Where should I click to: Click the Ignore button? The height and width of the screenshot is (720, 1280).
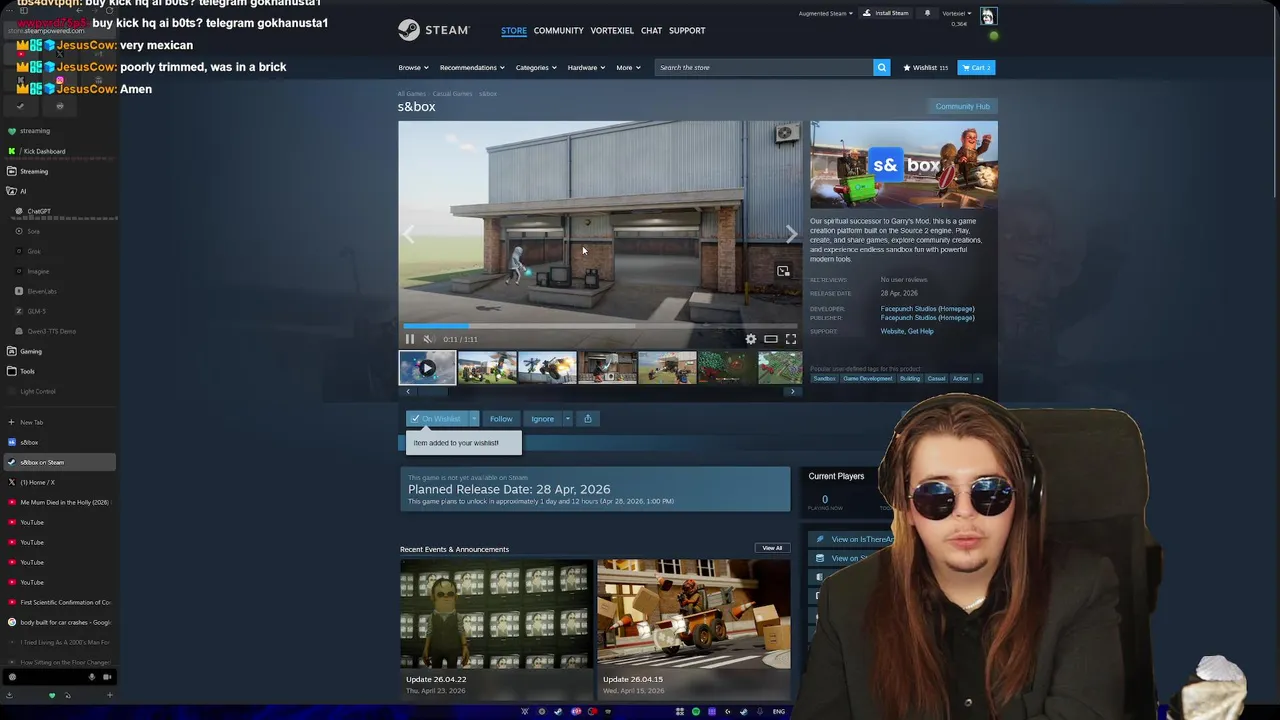click(x=542, y=419)
